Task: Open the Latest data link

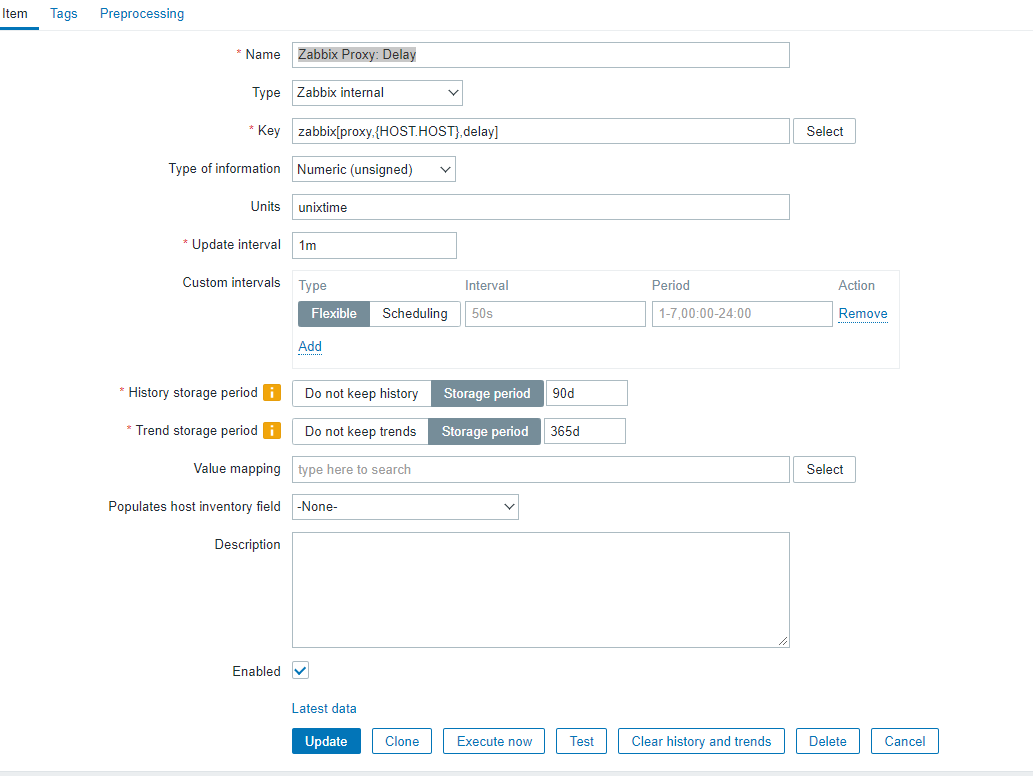Action: coord(324,708)
